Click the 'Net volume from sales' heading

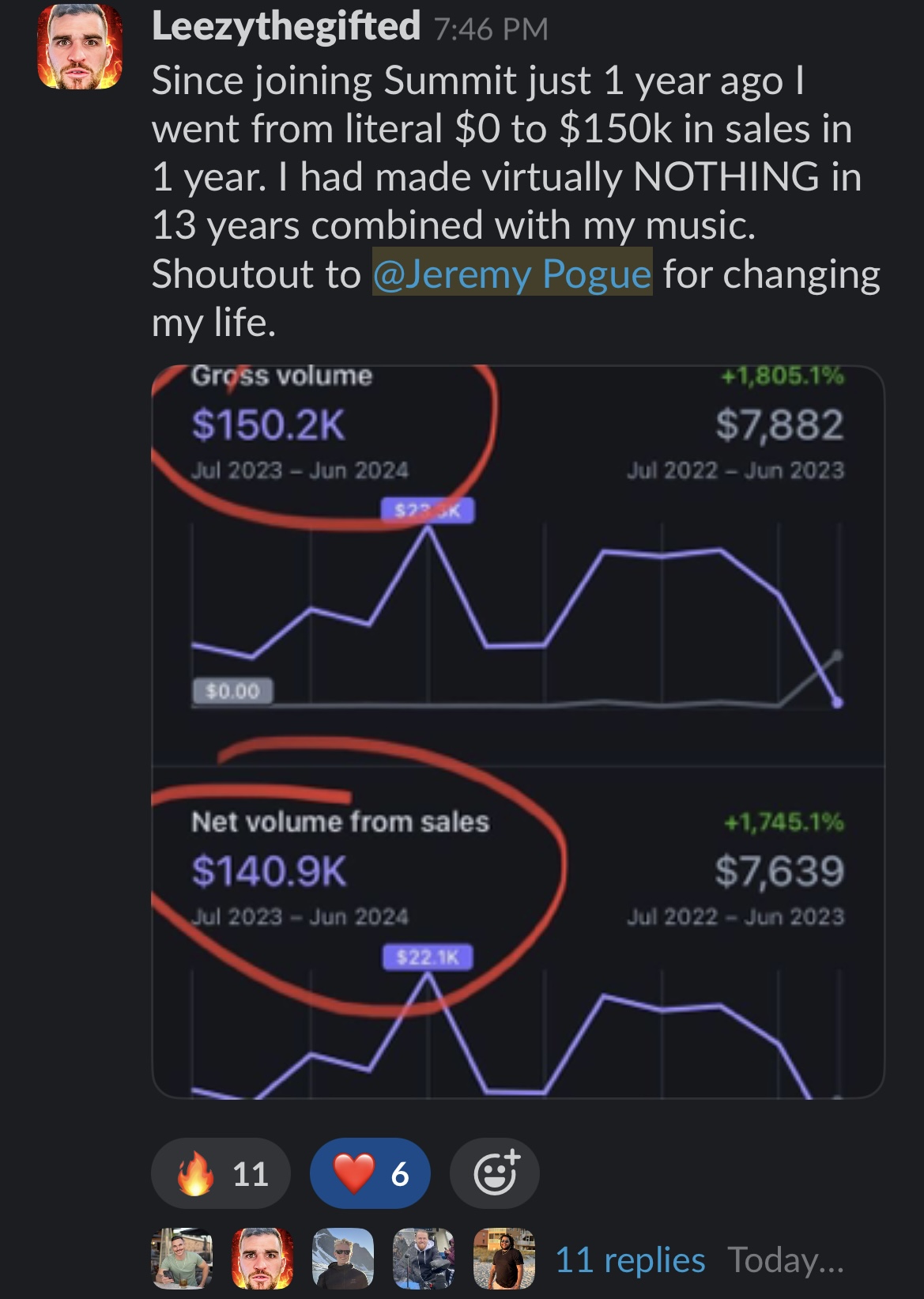pos(340,822)
